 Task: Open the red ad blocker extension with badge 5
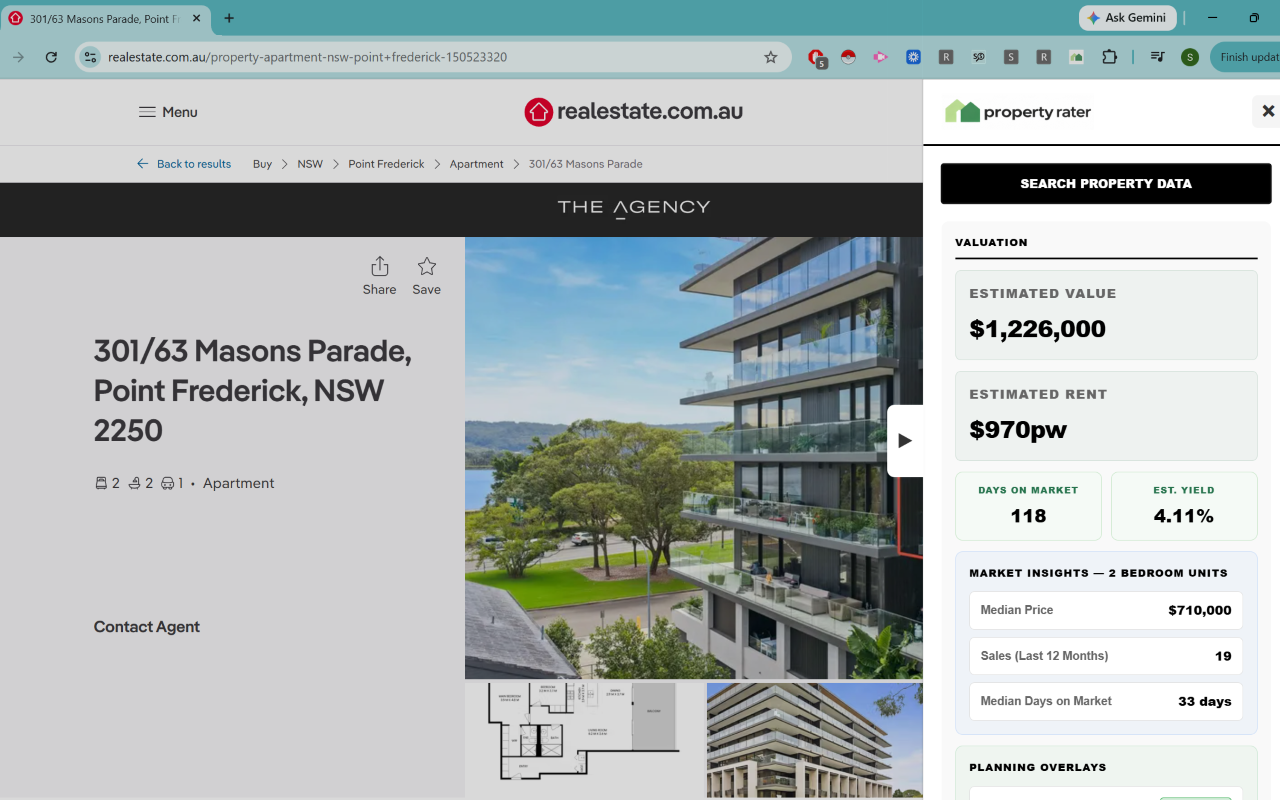click(816, 58)
